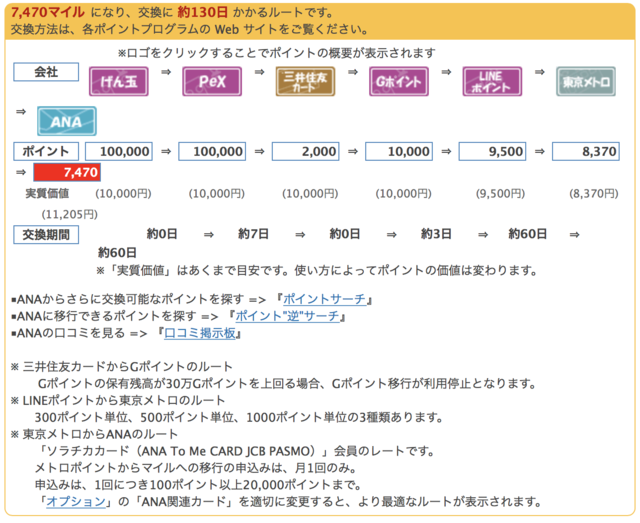Click the 100,000 point box under PeX

click(x=212, y=151)
